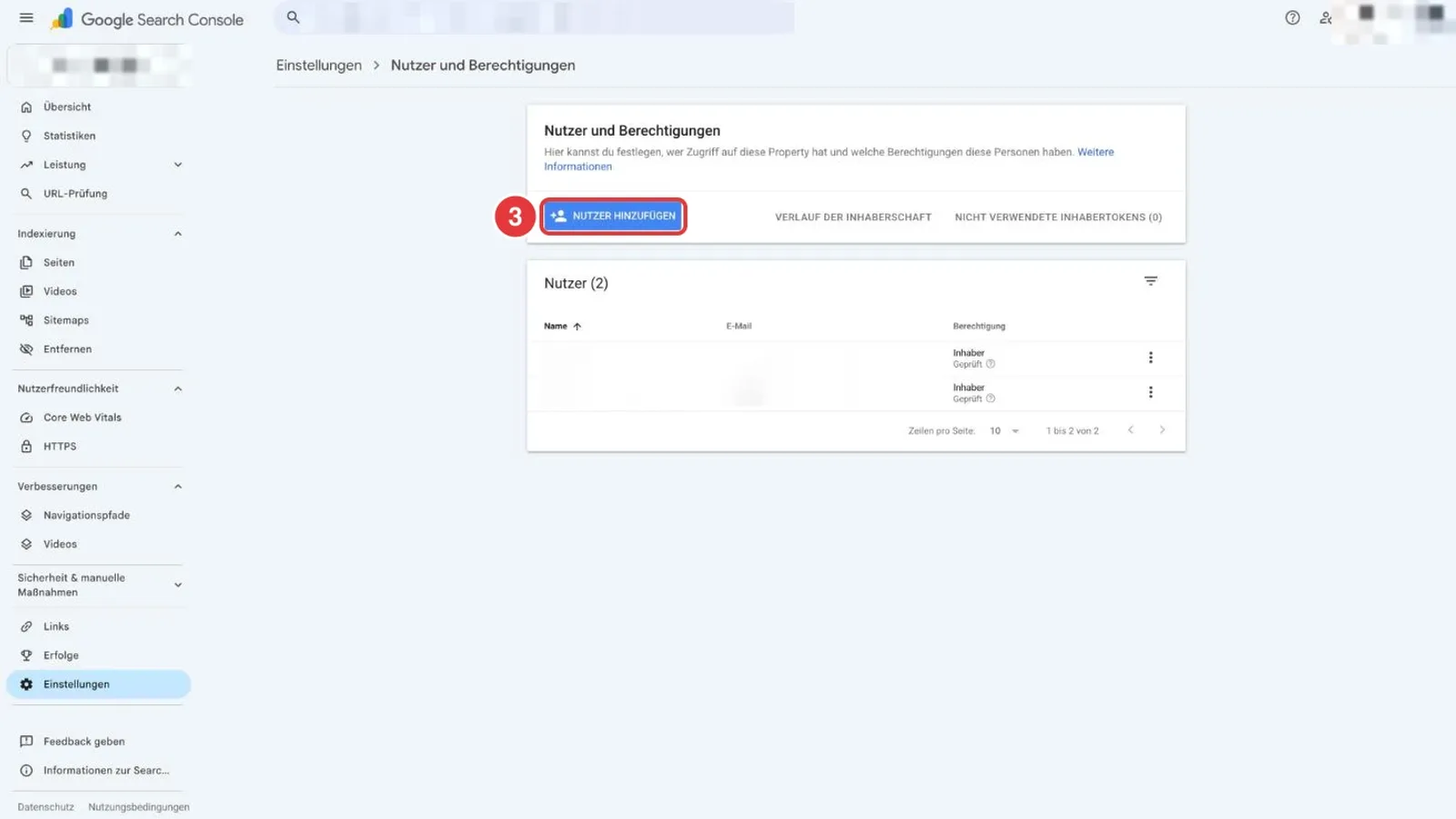1456x819 pixels.
Task: Click the search magnifier icon
Action: coord(293,17)
